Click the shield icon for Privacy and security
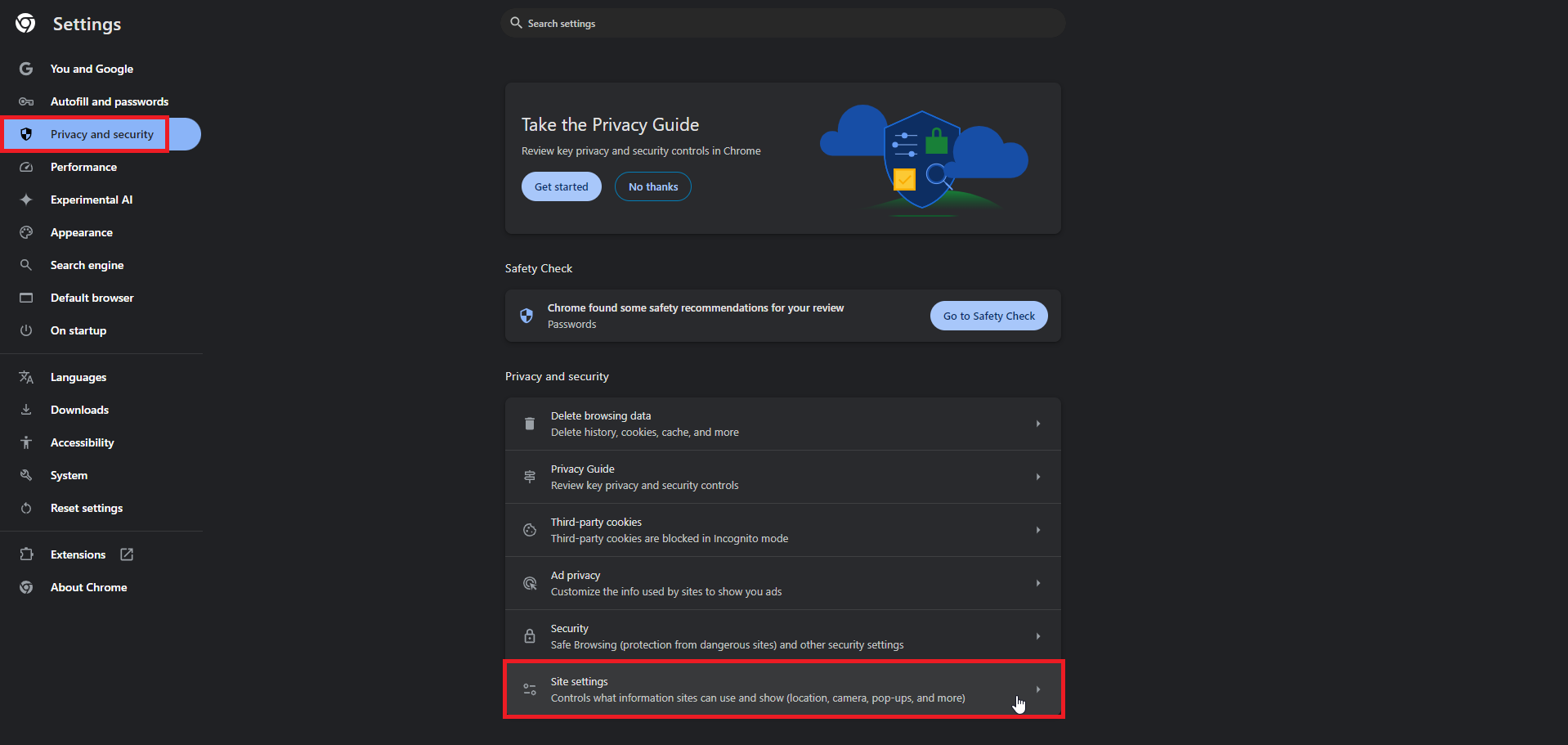The image size is (1568, 745). click(26, 134)
